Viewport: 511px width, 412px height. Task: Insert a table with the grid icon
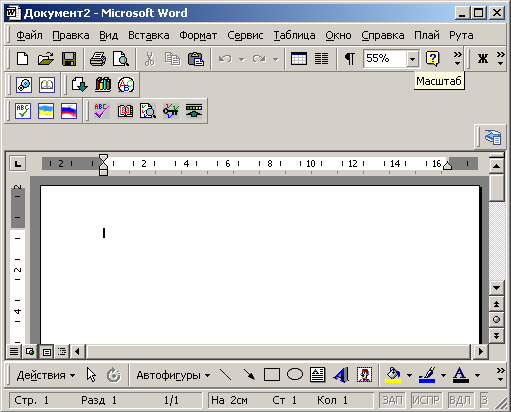[x=299, y=59]
